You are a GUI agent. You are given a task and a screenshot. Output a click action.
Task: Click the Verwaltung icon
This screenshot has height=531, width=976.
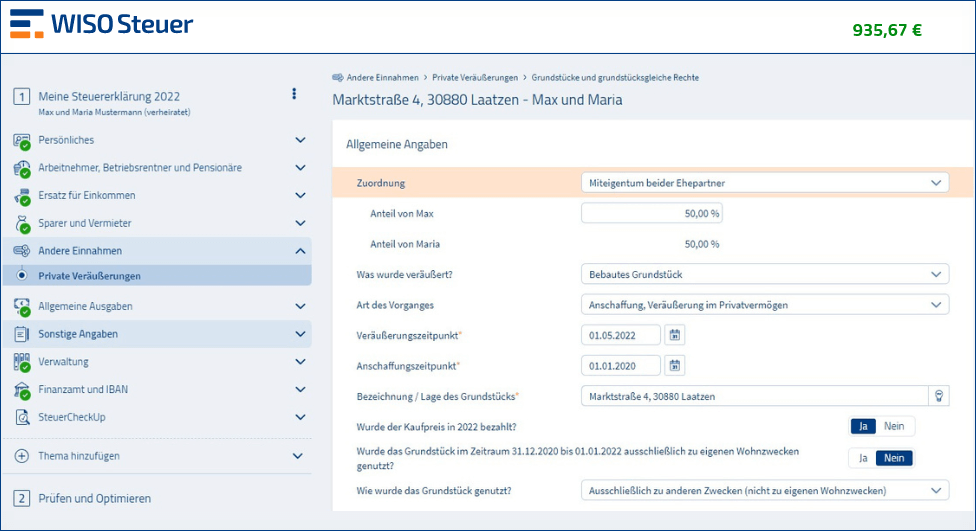click(22, 362)
